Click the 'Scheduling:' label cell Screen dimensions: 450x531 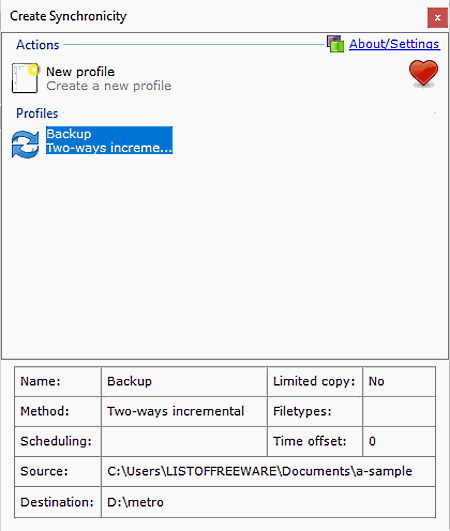point(58,441)
